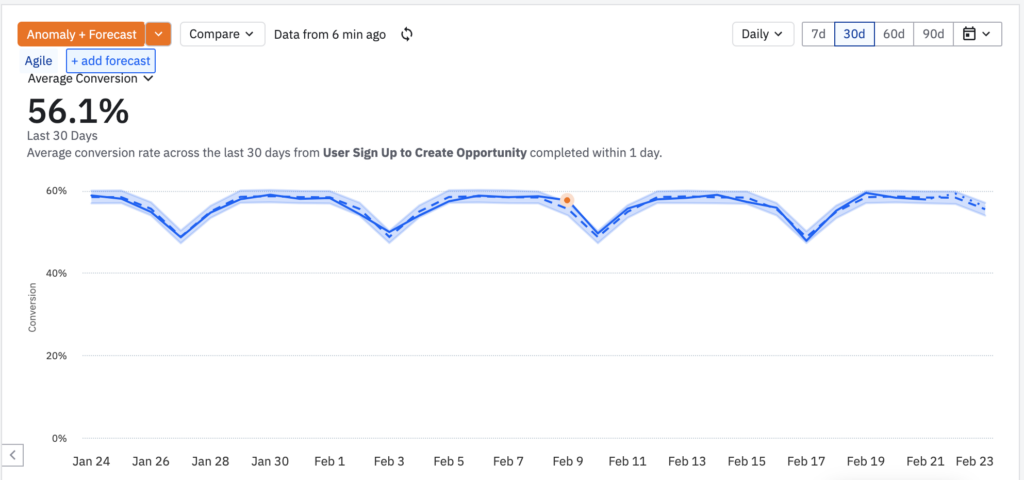Click the + add forecast button
This screenshot has width=1024, height=480.
110,61
